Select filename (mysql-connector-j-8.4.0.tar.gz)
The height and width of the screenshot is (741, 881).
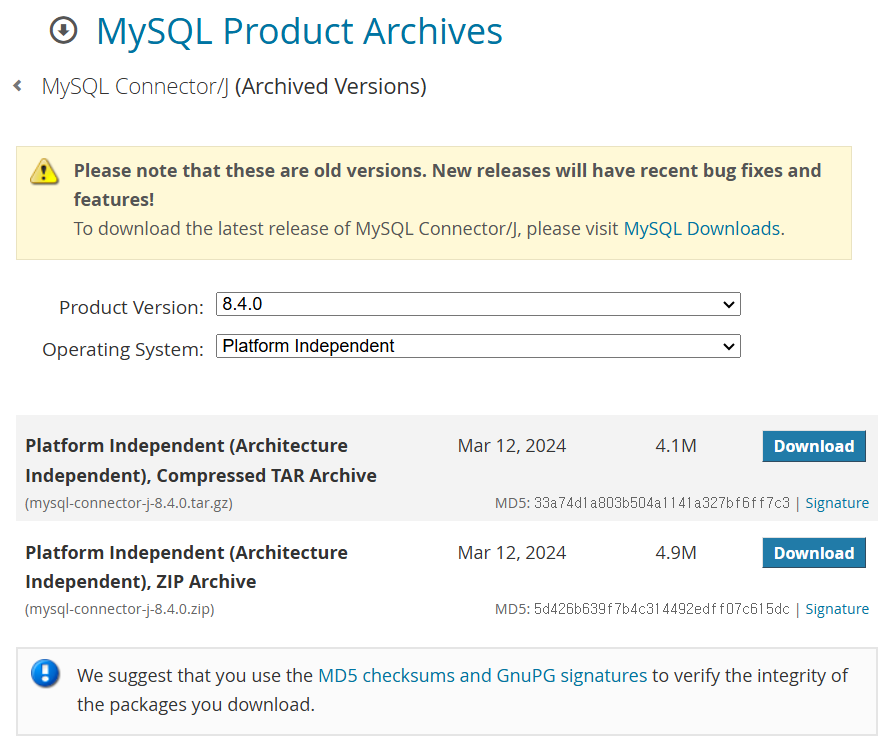coord(129,503)
